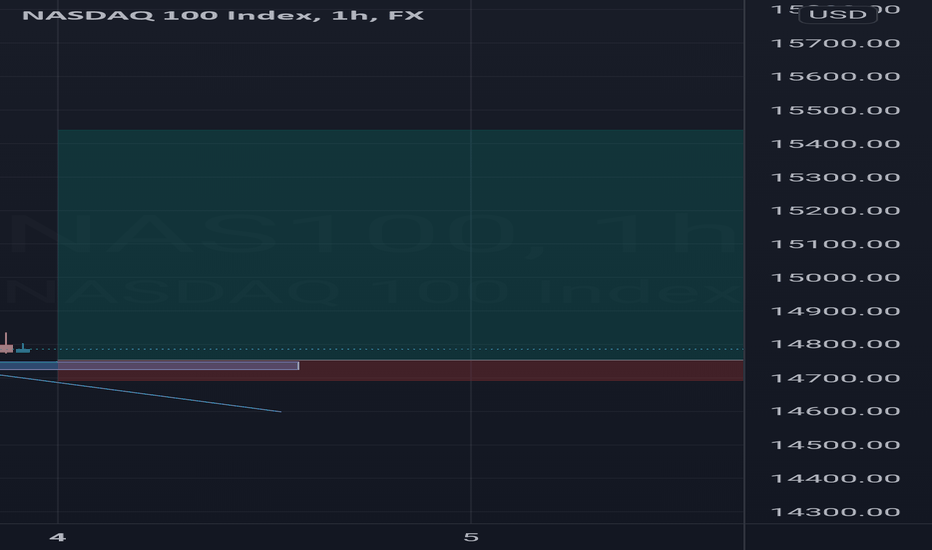Select the 15200.00 price axis label
Viewport: 932px width, 550px height.
(835, 210)
